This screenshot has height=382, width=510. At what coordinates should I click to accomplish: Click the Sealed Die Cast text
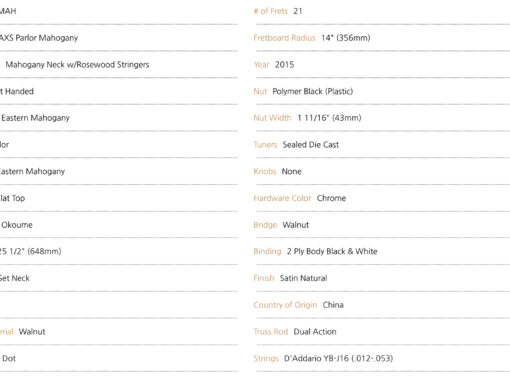[311, 145]
